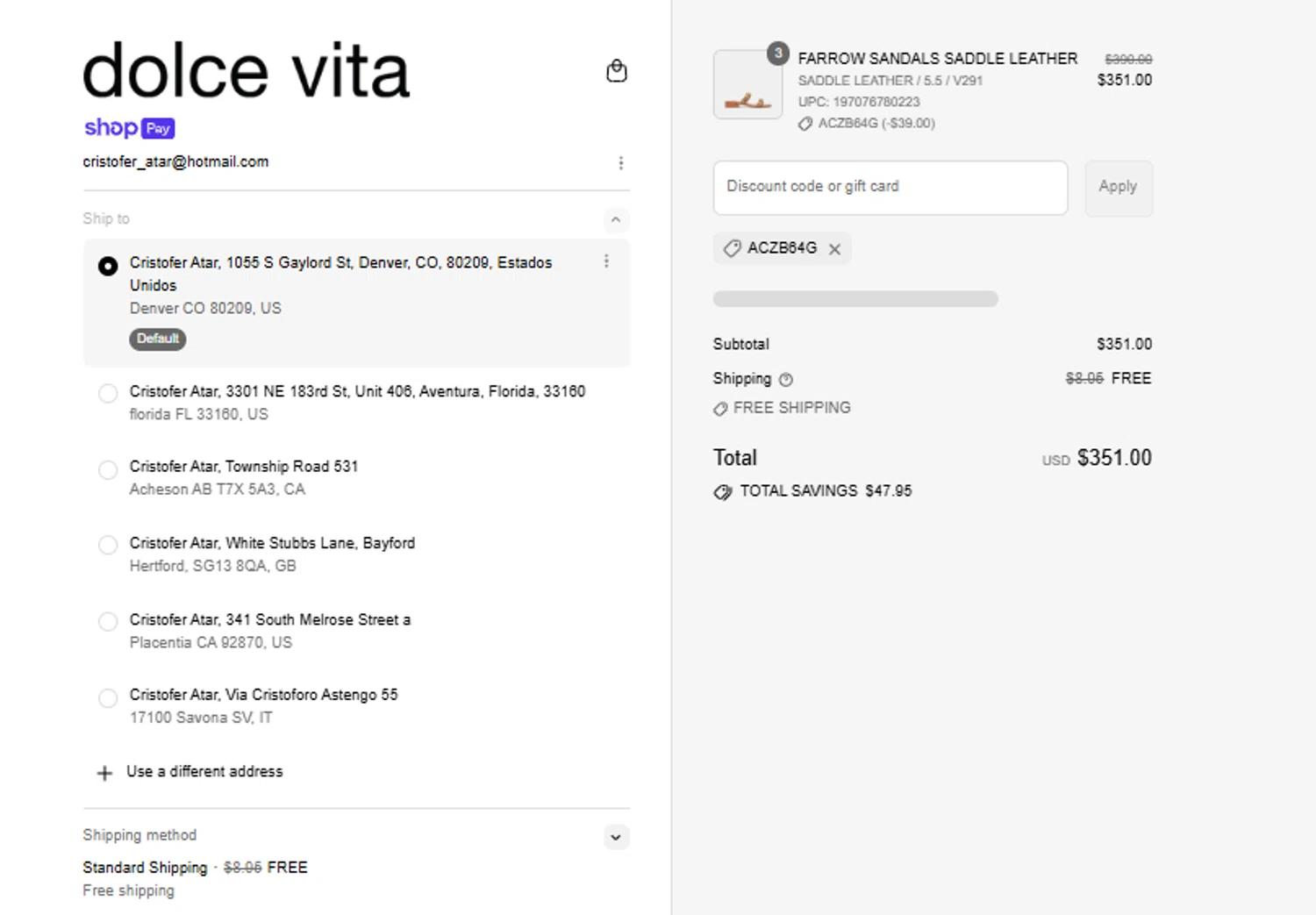Screen dimensions: 1316x915
Task: Open the Farrow Sandals product thumbnail
Action: click(747, 84)
